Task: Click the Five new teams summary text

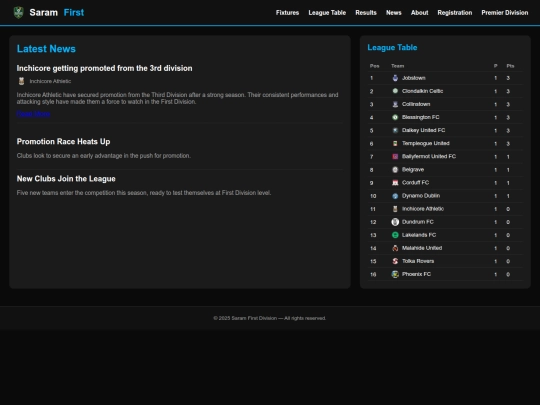Action: pyautogui.click(x=144, y=193)
